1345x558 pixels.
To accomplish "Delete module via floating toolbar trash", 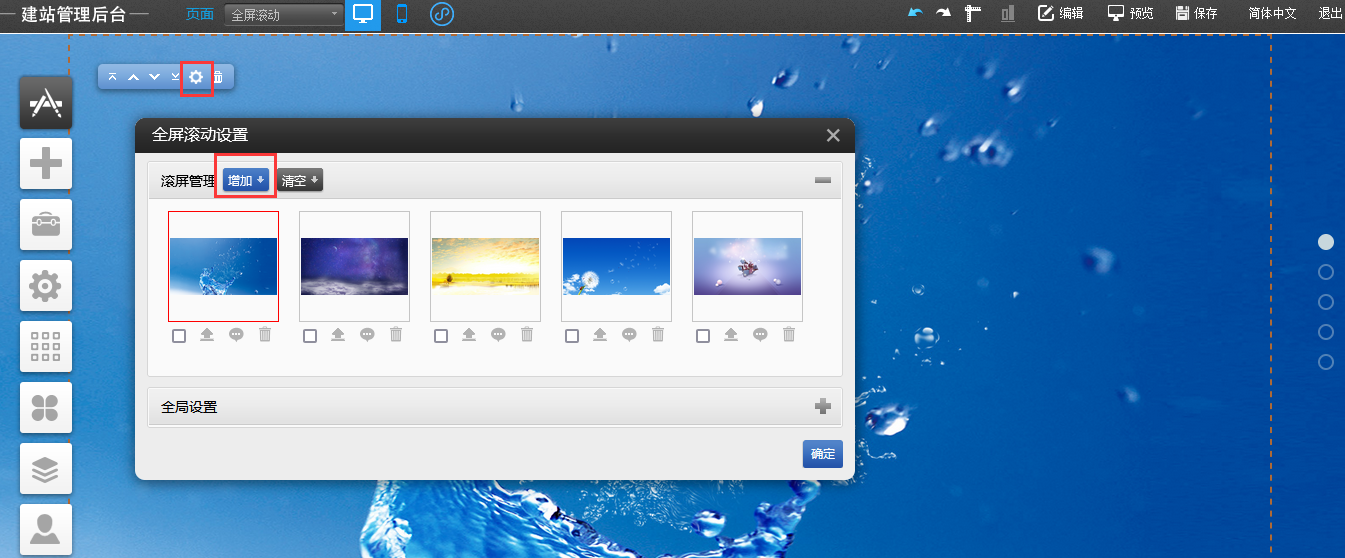I will coord(218,77).
